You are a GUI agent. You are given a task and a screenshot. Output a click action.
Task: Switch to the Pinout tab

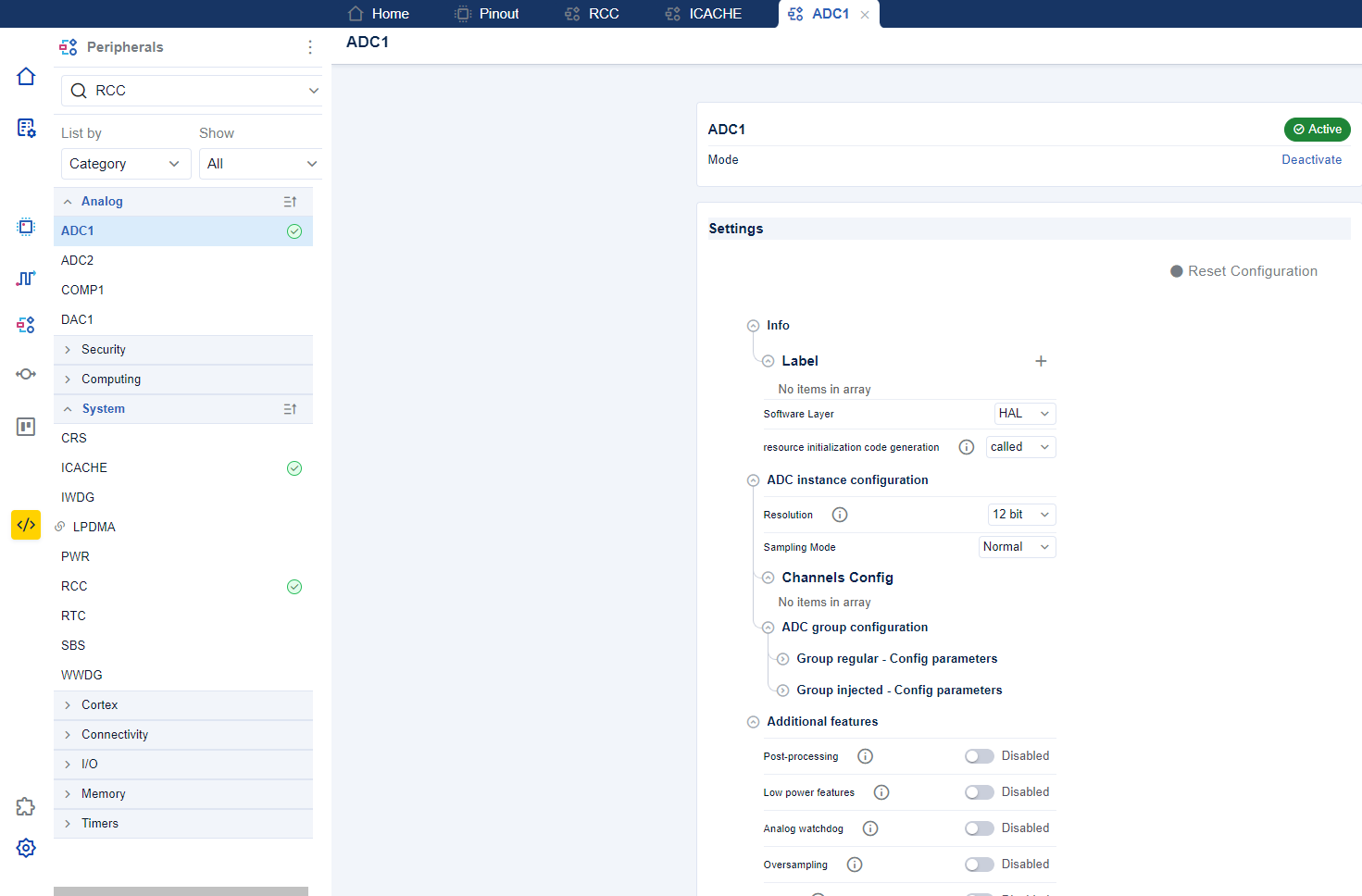(x=487, y=14)
